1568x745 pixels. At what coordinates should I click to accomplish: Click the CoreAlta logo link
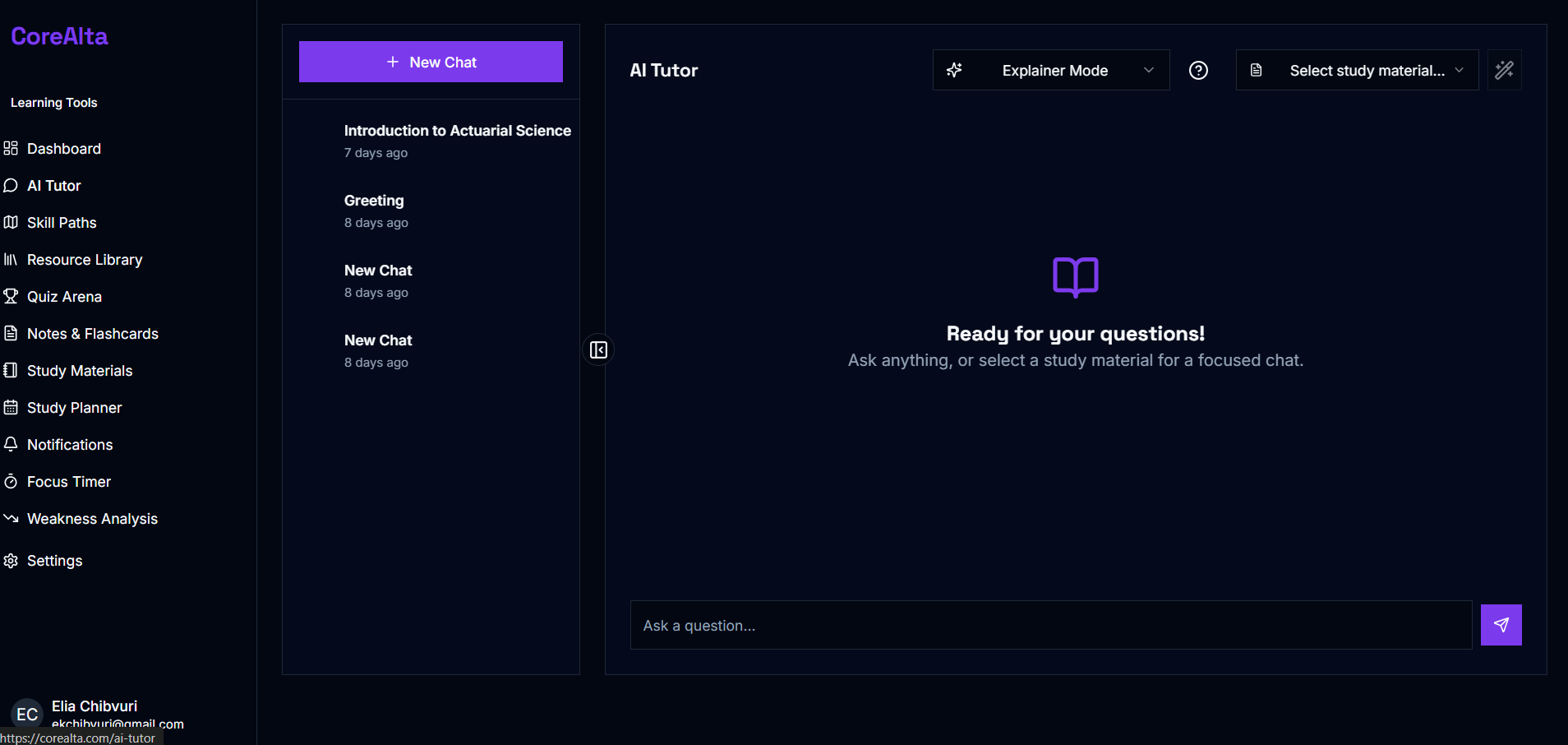[58, 35]
